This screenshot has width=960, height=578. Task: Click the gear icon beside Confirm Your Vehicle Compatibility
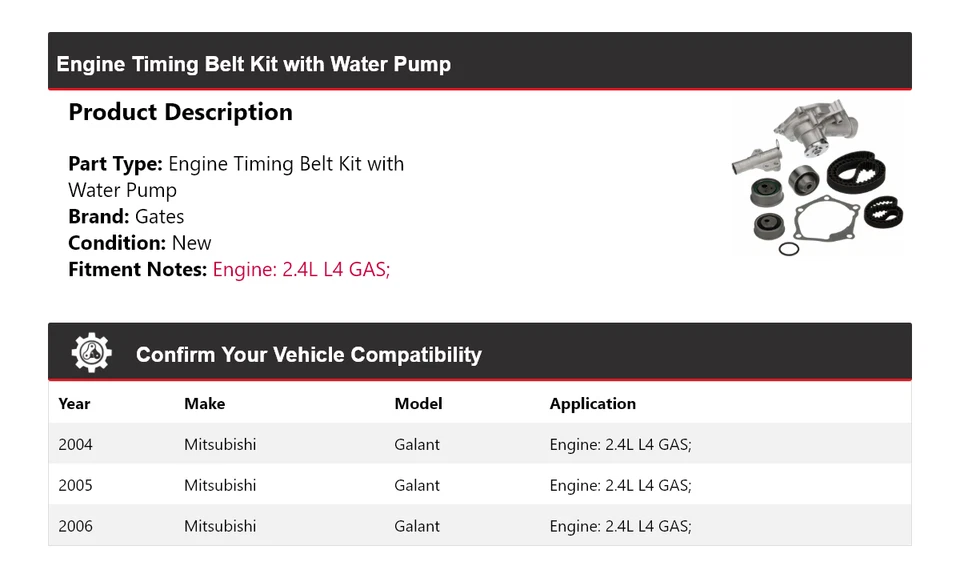[x=92, y=353]
